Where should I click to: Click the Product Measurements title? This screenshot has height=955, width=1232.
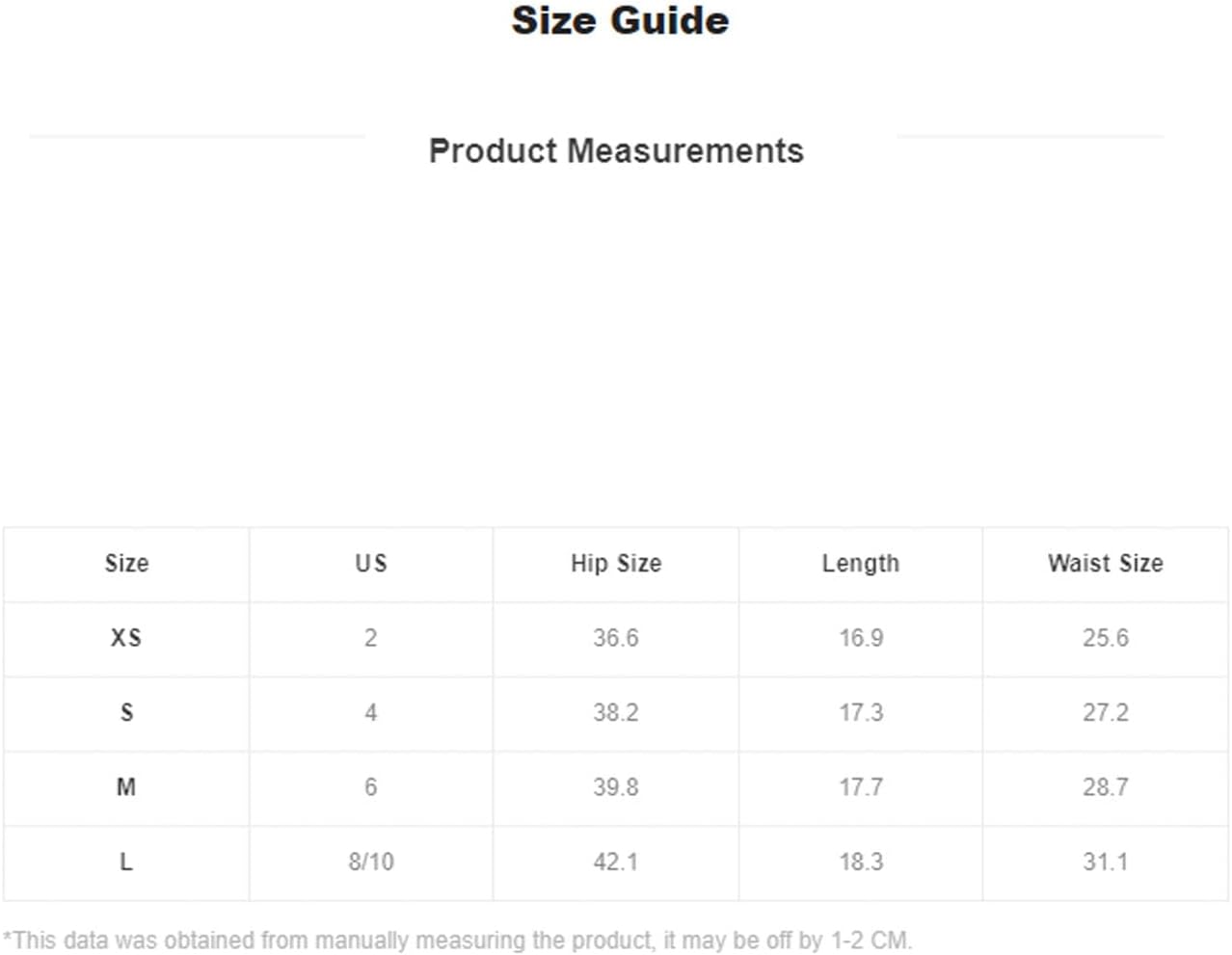tap(616, 150)
